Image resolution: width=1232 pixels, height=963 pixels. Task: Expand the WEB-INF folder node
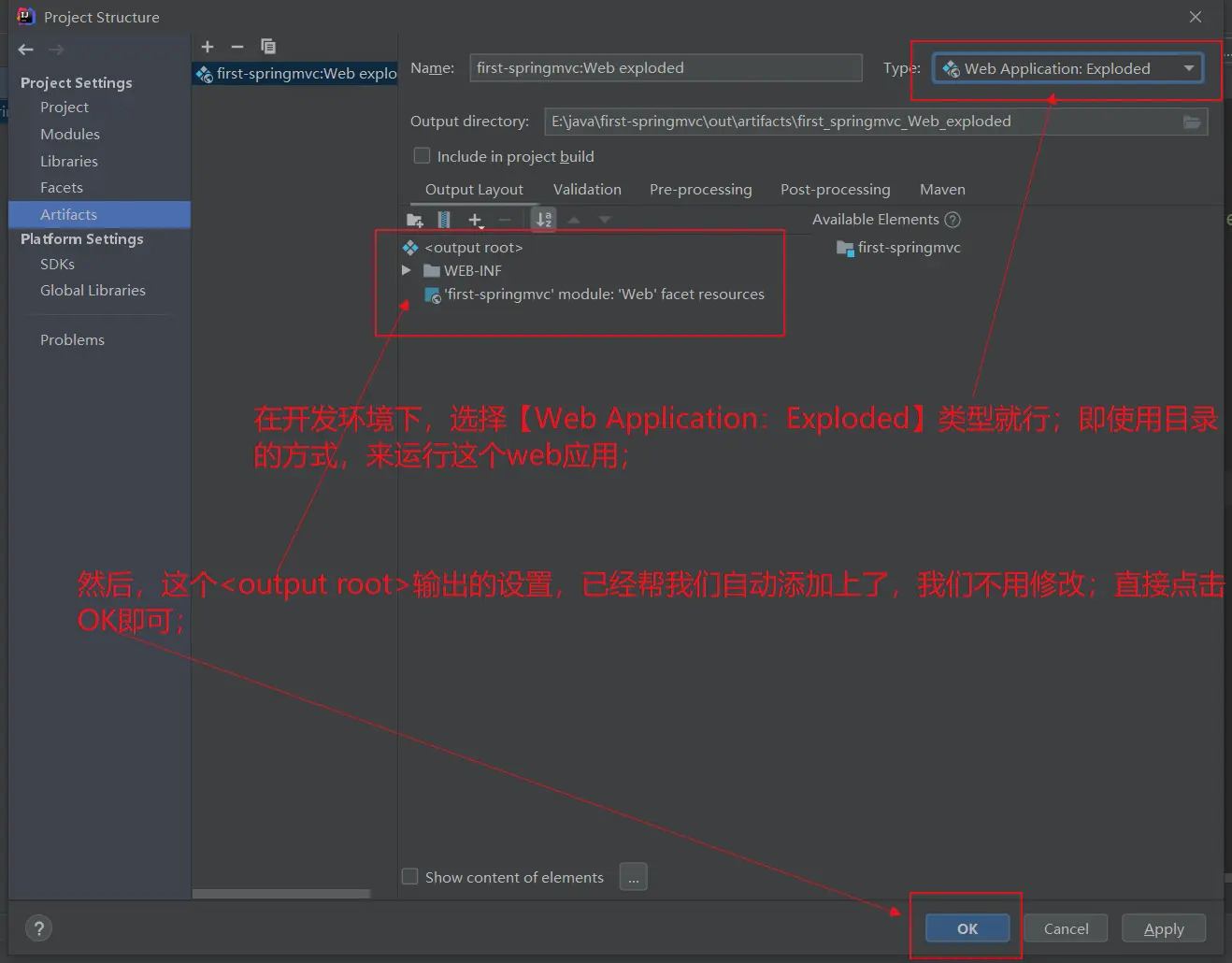point(407,270)
